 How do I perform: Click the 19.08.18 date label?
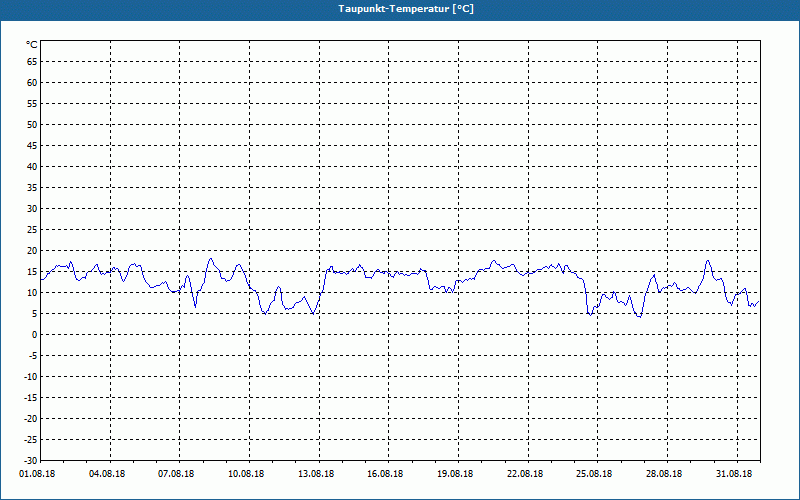click(455, 474)
